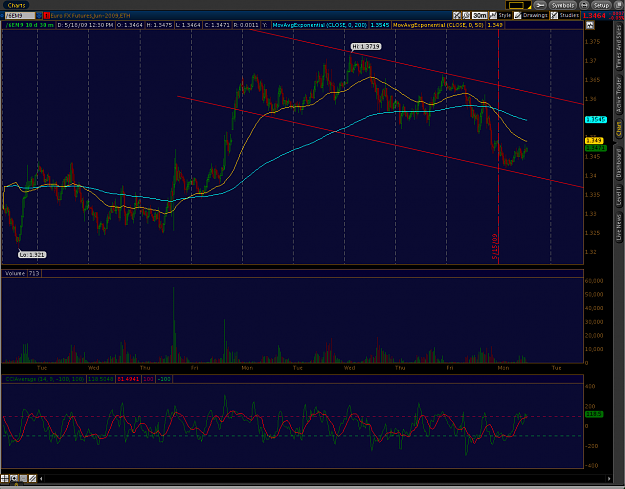Click the wrench tools button

pos(540,5)
